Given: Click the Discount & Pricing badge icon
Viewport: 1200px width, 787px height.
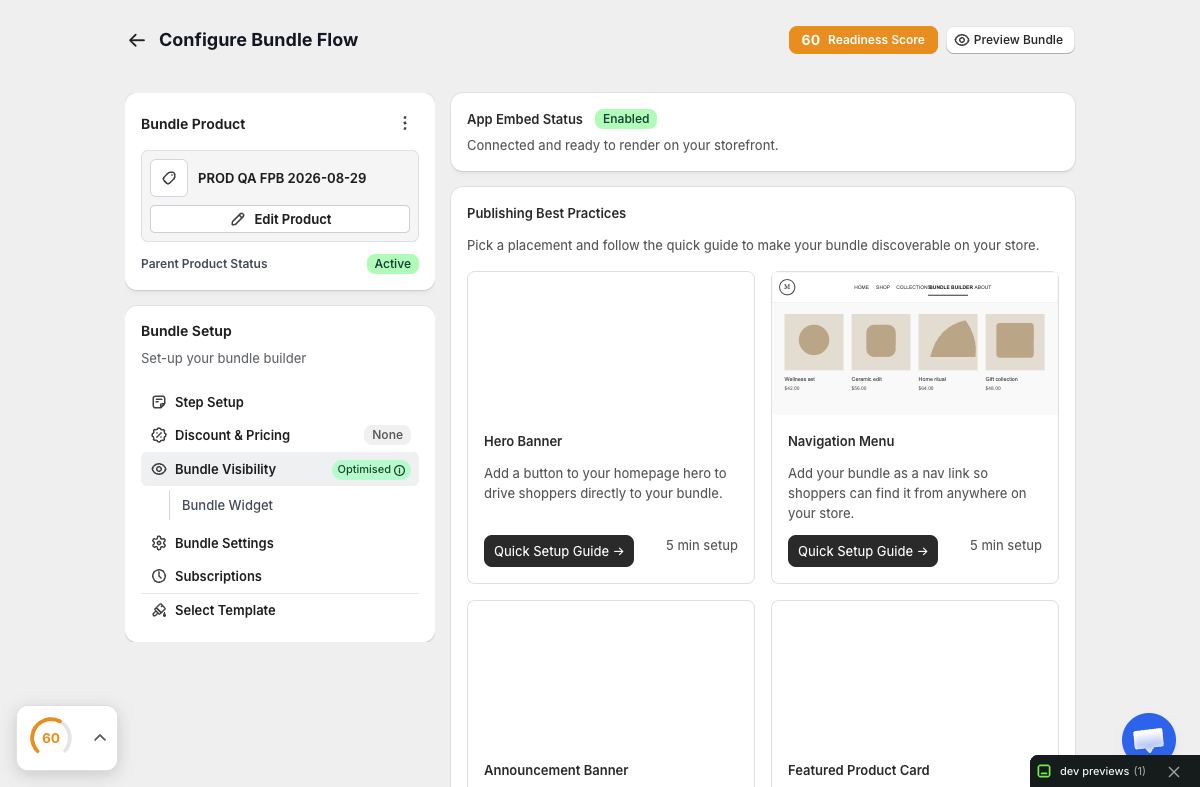Looking at the screenshot, I should pyautogui.click(x=159, y=435).
